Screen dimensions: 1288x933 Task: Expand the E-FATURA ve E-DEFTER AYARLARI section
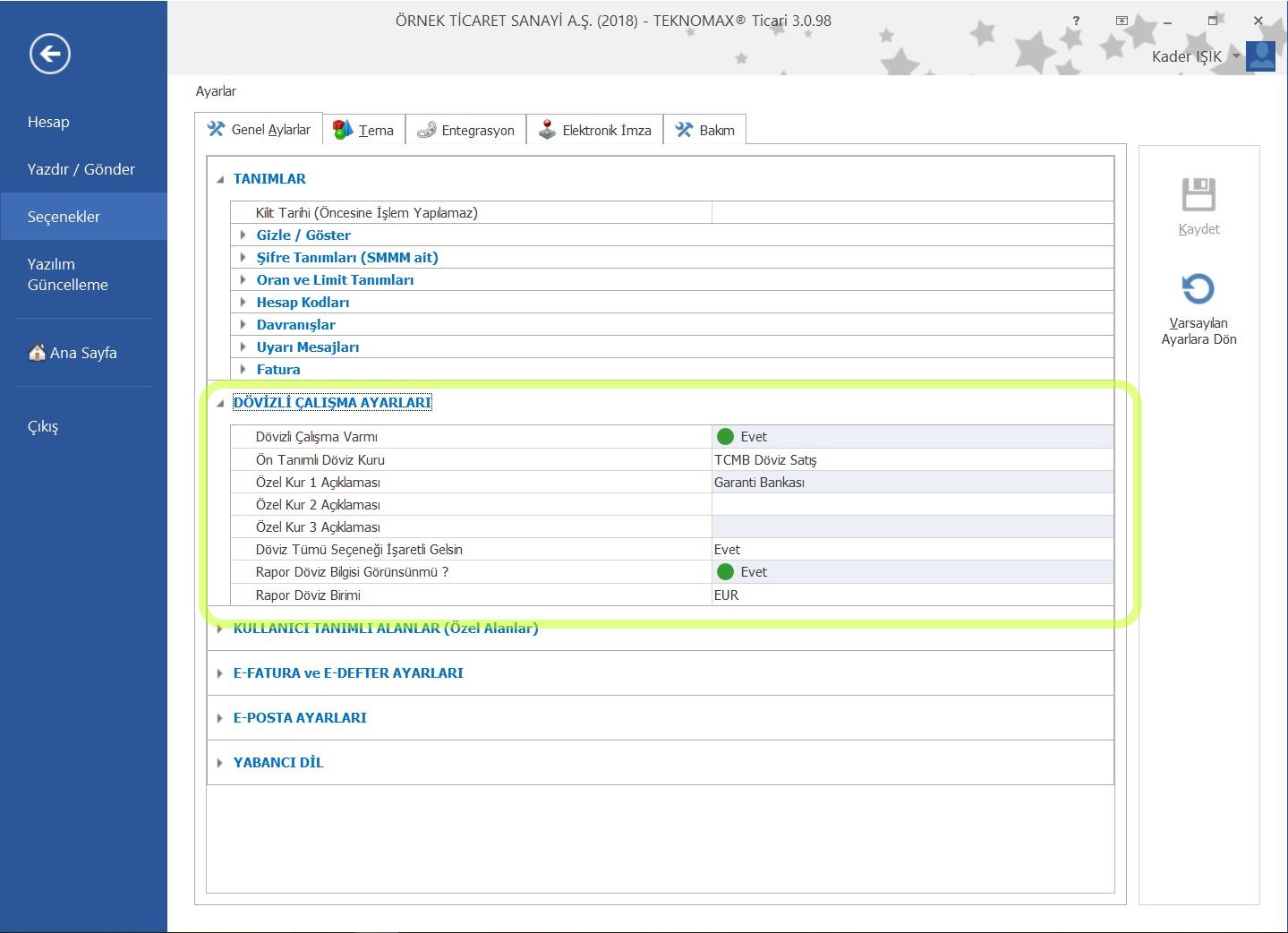220,673
